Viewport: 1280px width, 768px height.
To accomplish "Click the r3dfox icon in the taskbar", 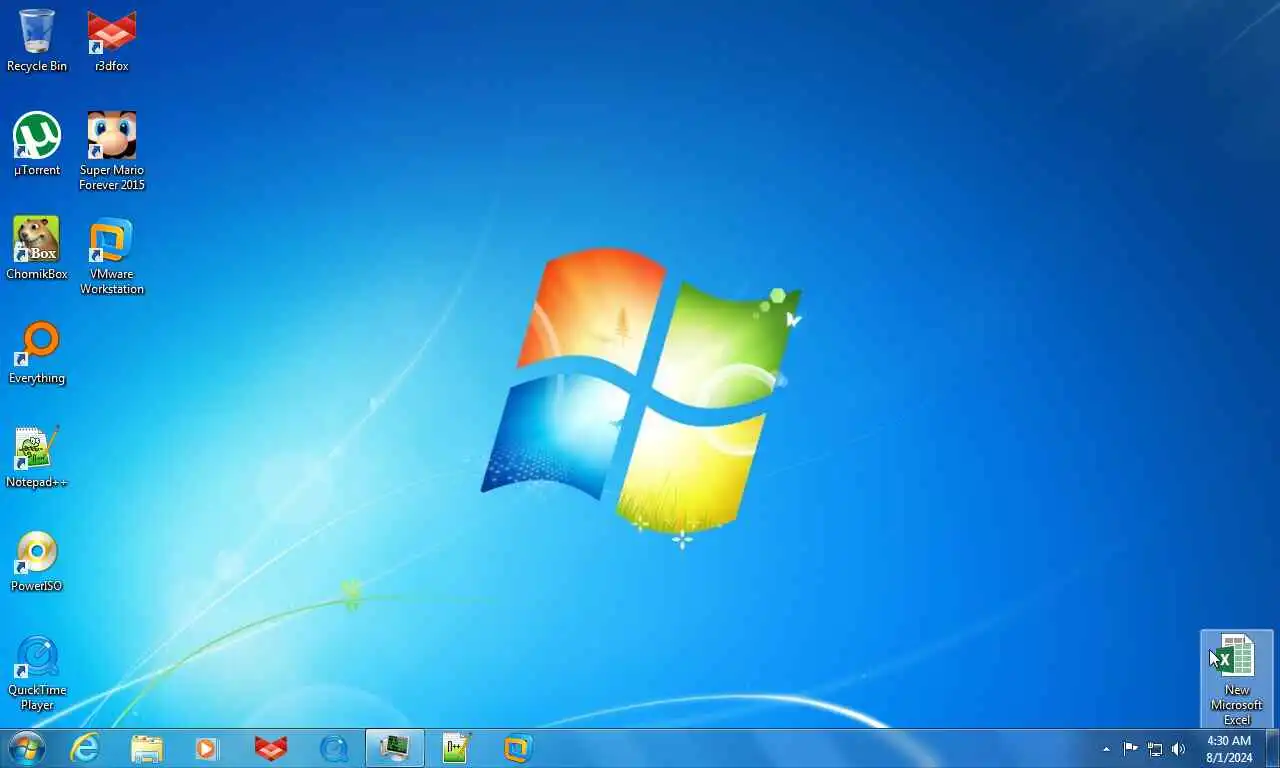I will click(271, 748).
